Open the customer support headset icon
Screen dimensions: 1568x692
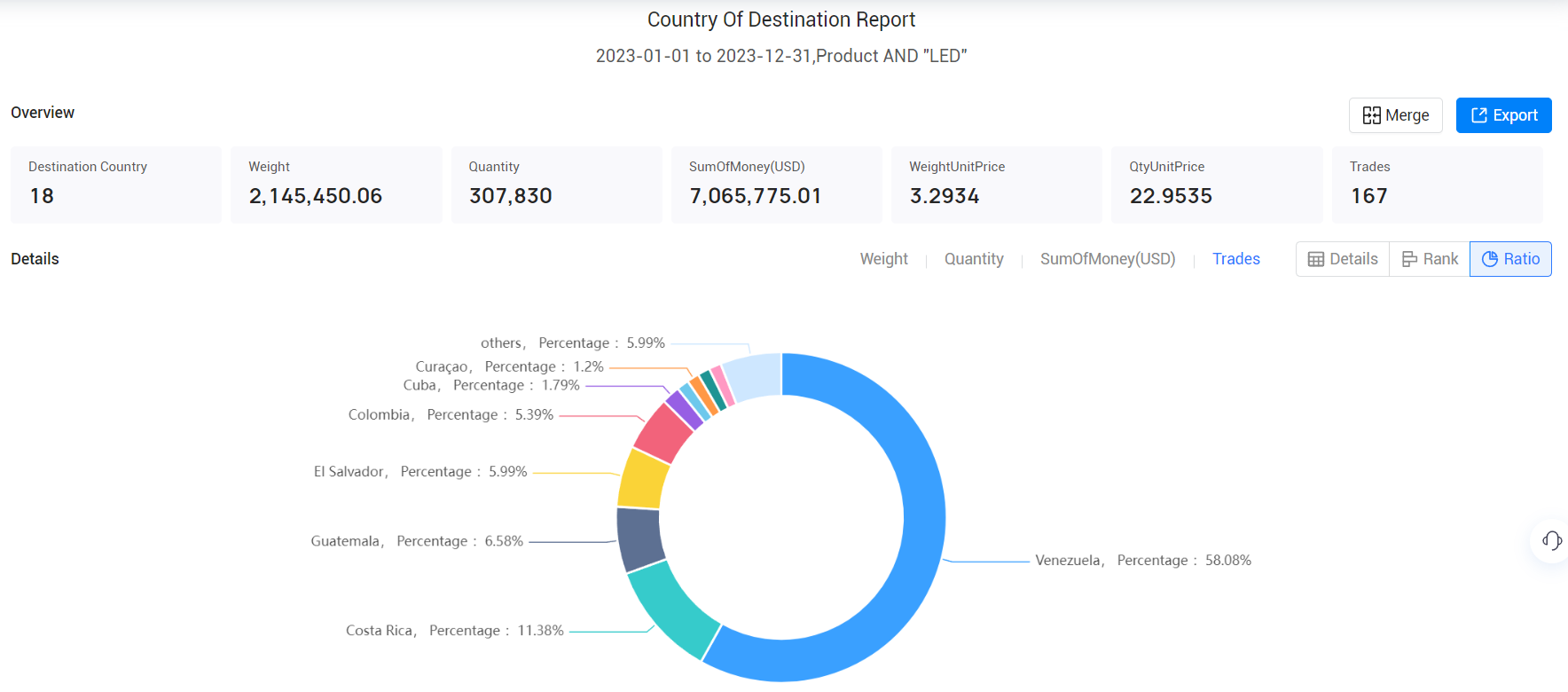[x=1551, y=540]
